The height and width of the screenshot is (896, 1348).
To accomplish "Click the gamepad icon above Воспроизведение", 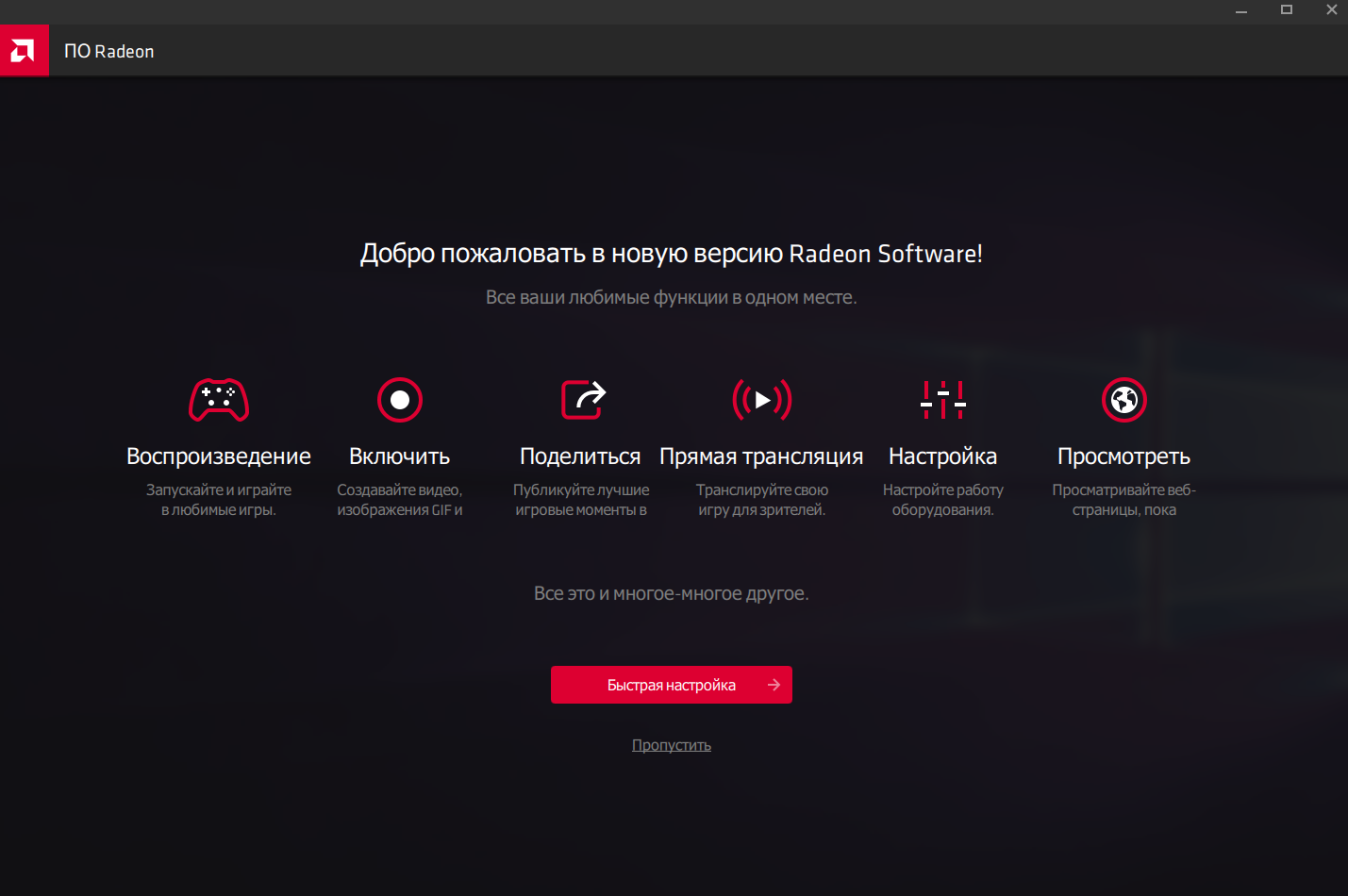I will pyautogui.click(x=219, y=400).
